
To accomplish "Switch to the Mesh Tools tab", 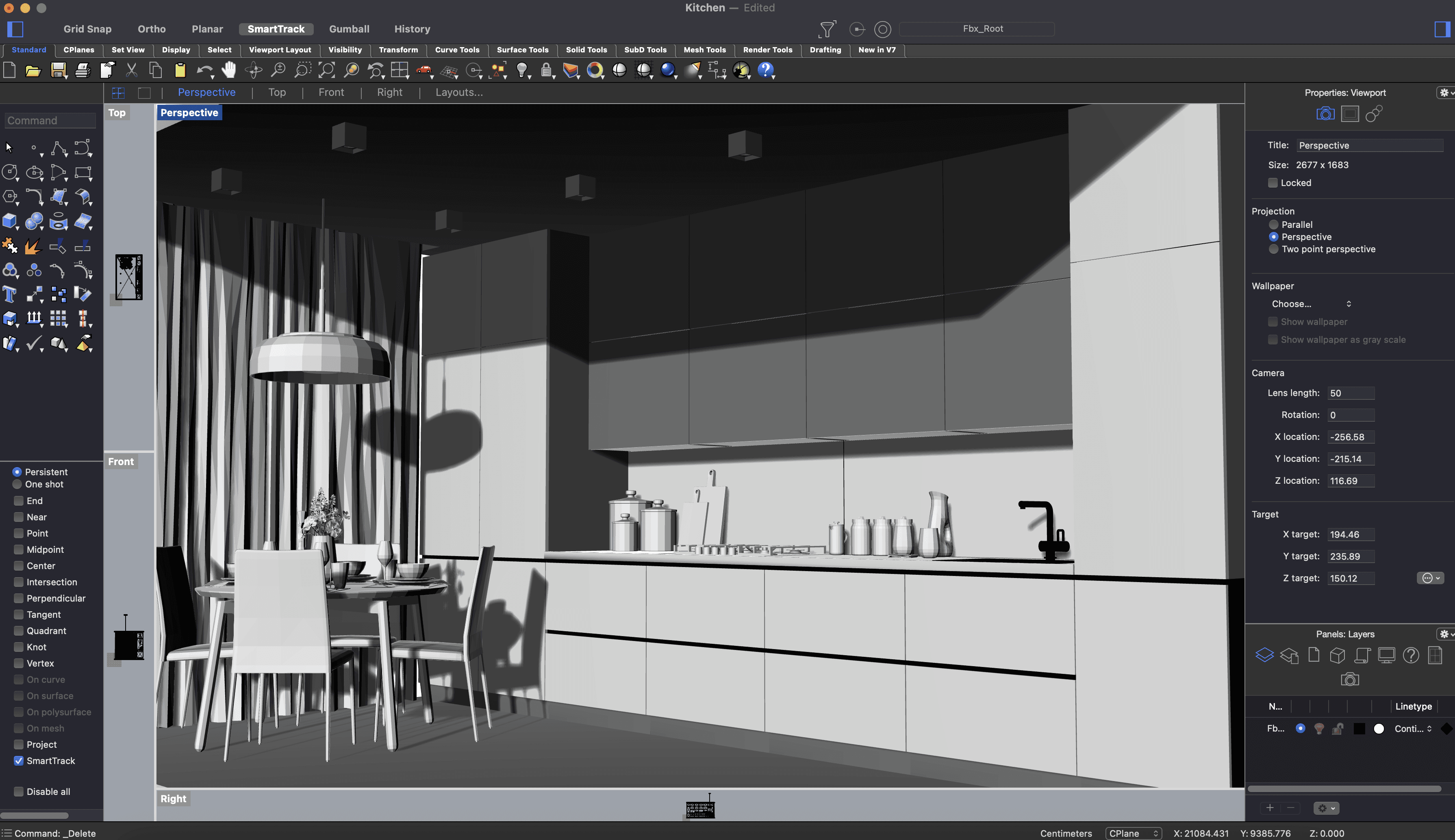I will (x=704, y=50).
